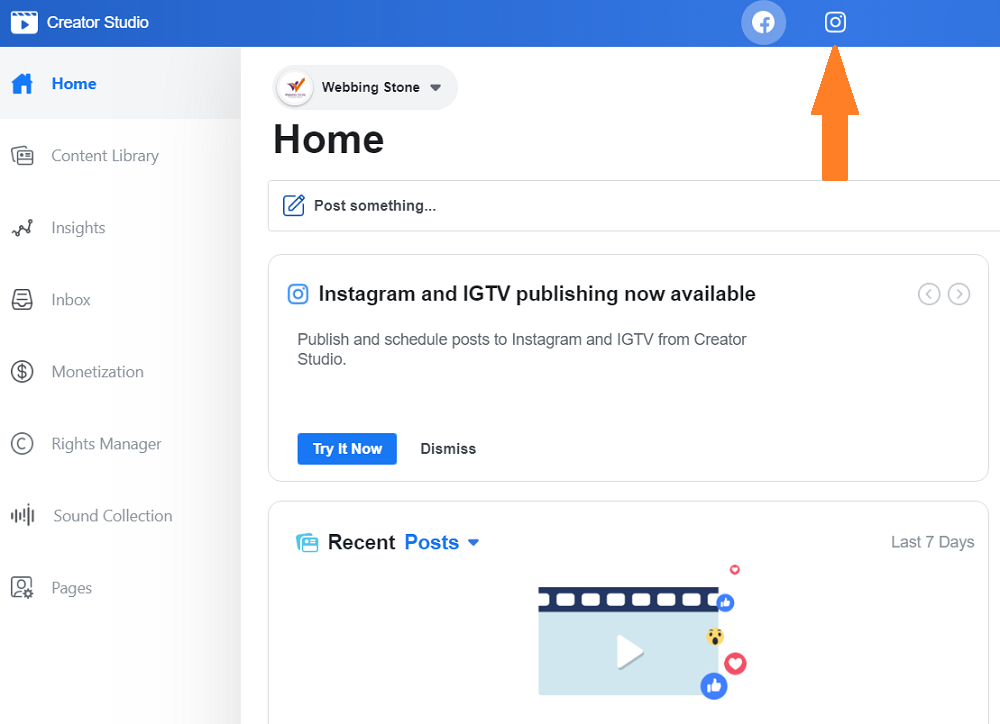Screen dimensions: 1000x724
Task: Go to the previous announcement card
Action: [929, 294]
